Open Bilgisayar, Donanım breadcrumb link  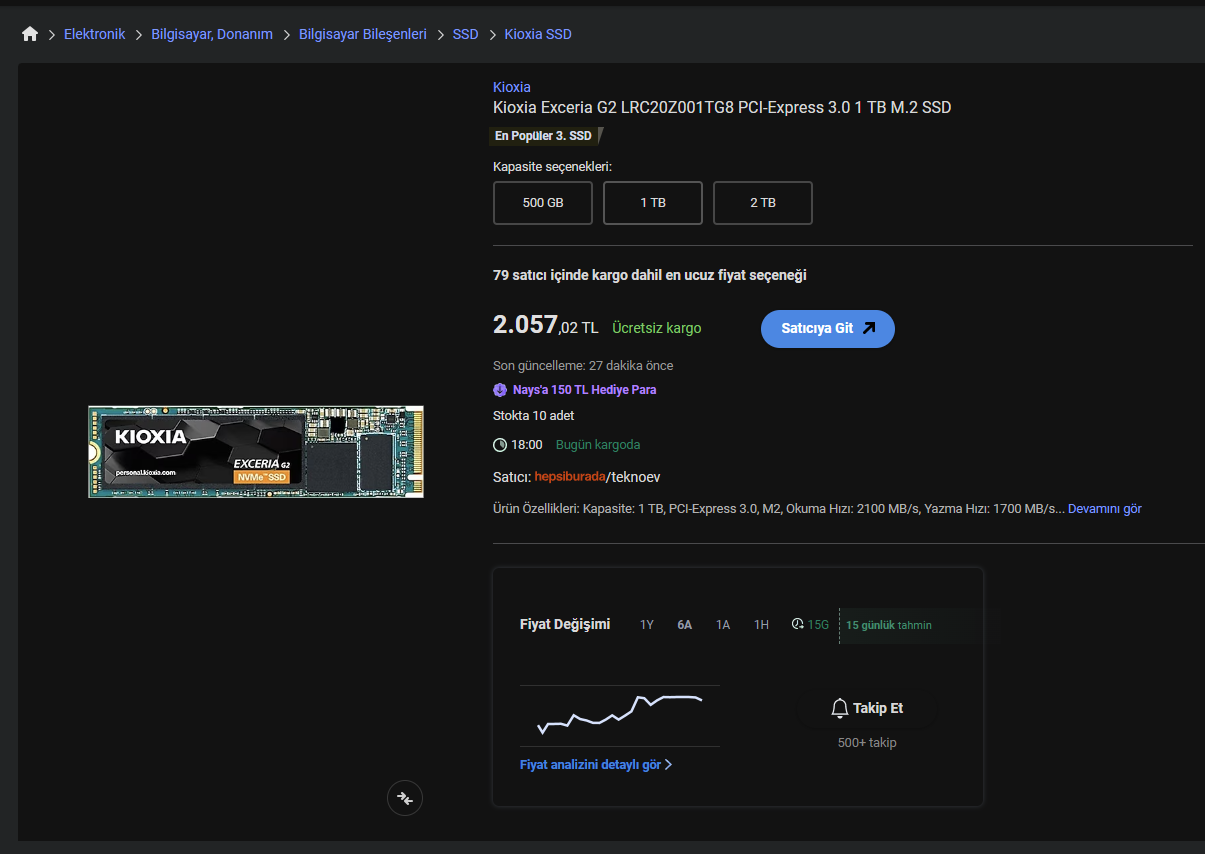[x=212, y=34]
